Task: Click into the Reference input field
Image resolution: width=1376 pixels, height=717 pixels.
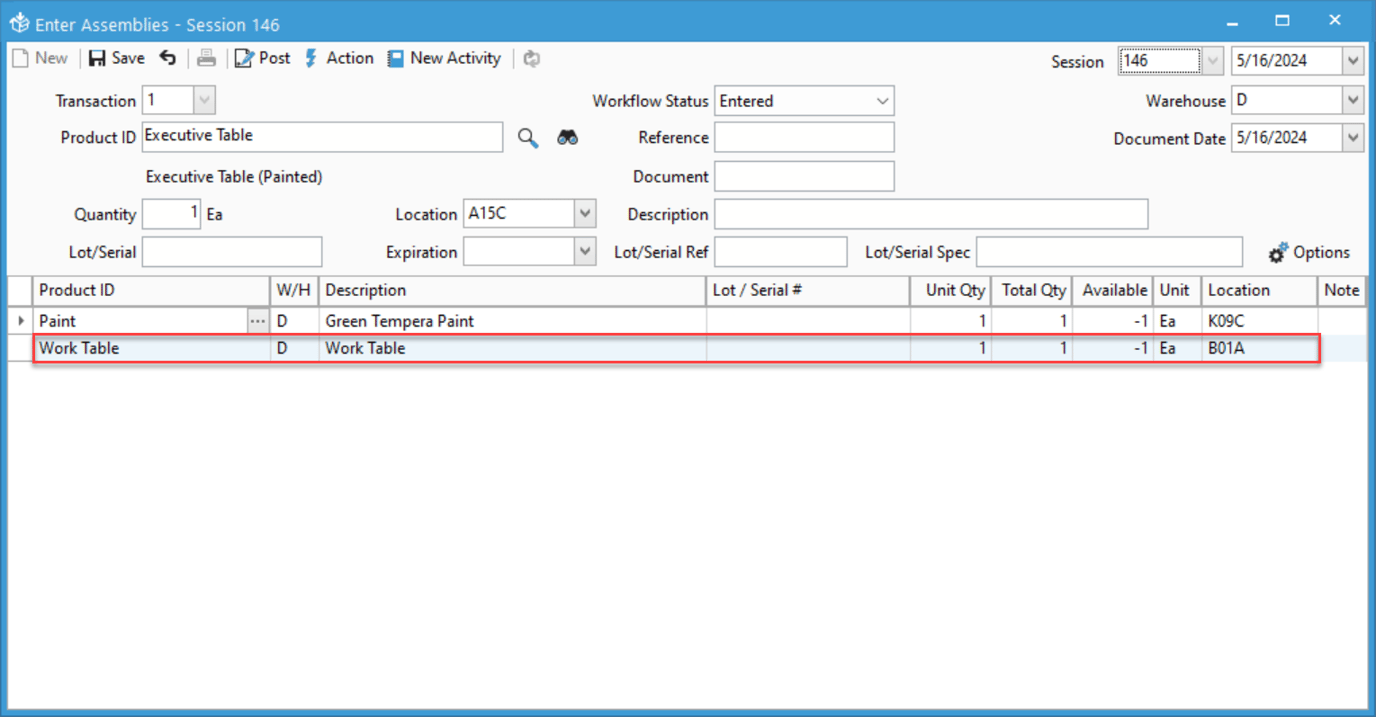Action: (804, 138)
